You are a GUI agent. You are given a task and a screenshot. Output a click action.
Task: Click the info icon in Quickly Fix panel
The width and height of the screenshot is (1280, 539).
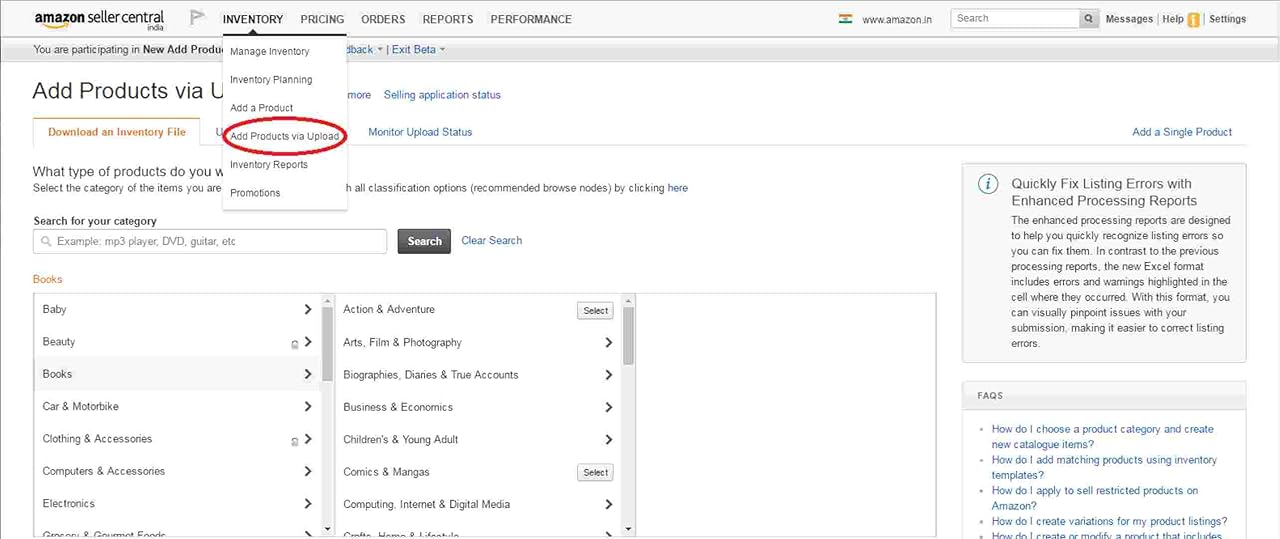click(x=987, y=184)
